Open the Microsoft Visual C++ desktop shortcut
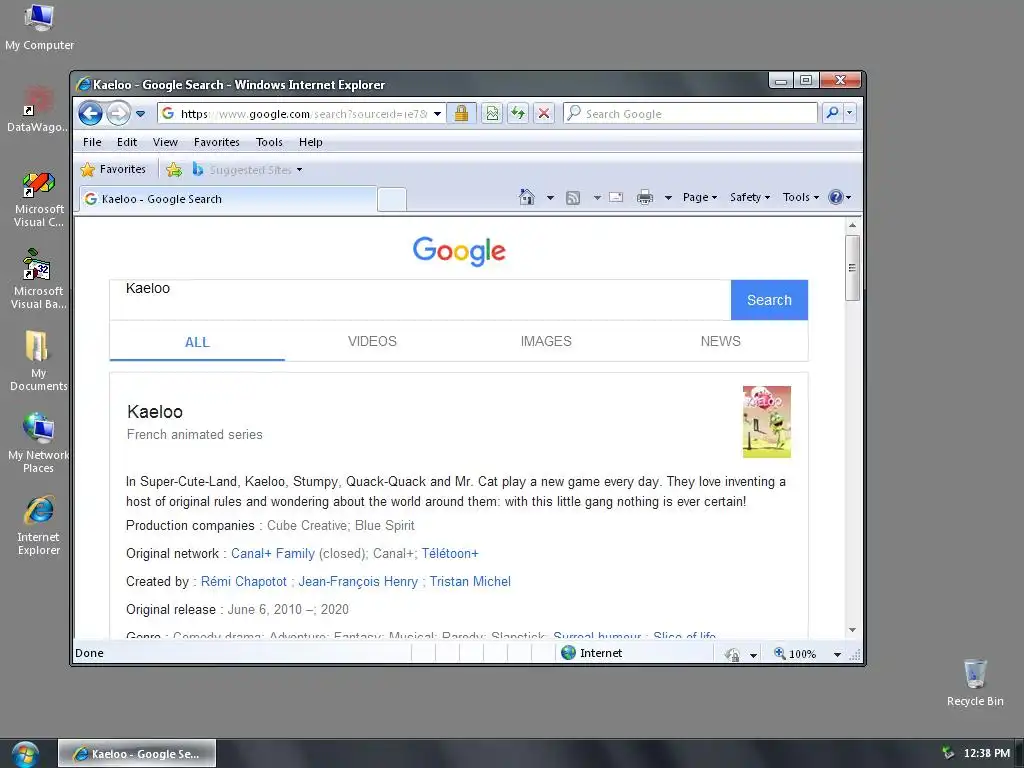Screen dimensions: 1024x768 (x=39, y=200)
